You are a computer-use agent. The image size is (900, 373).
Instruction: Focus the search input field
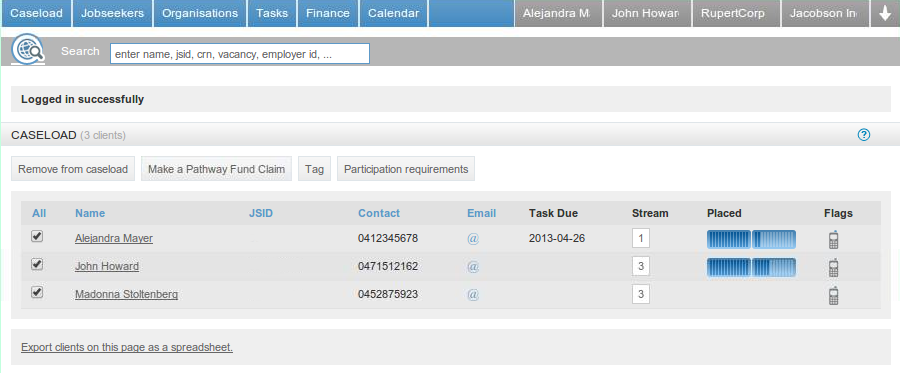point(240,53)
